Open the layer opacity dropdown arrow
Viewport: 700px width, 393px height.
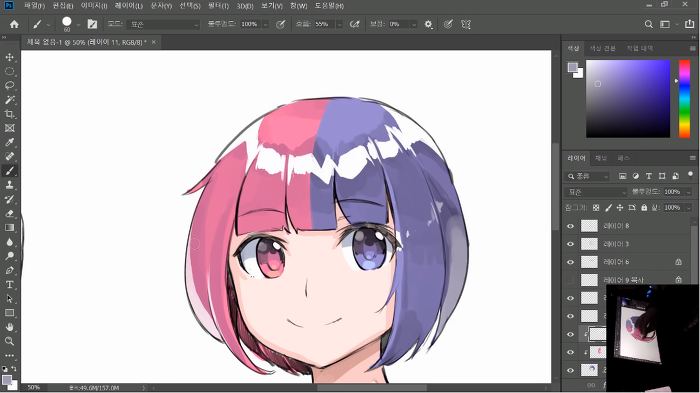click(x=688, y=192)
